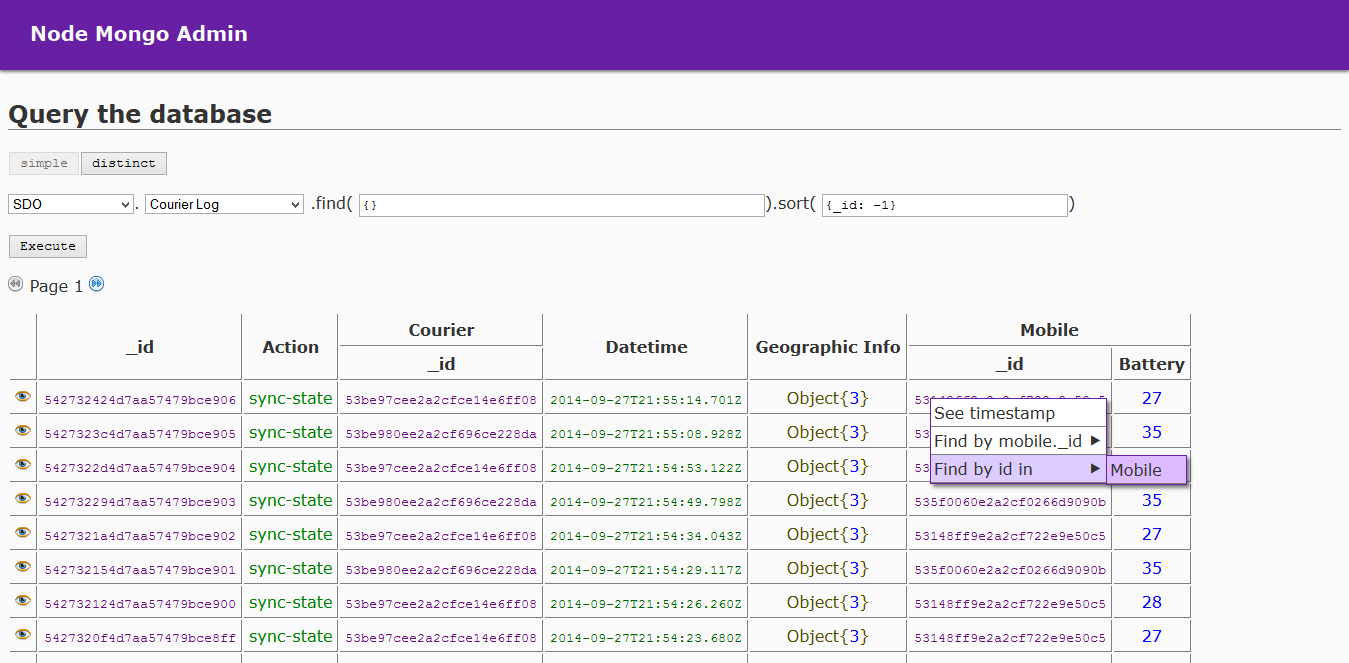Image resolution: width=1349 pixels, height=663 pixels.
Task: Open the Courier Log collection dropdown
Action: click(x=224, y=204)
